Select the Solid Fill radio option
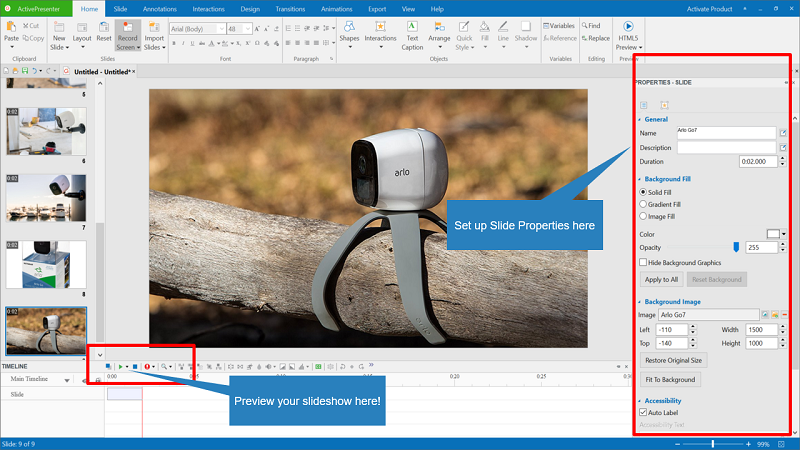The height and width of the screenshot is (450, 800). click(x=643, y=190)
